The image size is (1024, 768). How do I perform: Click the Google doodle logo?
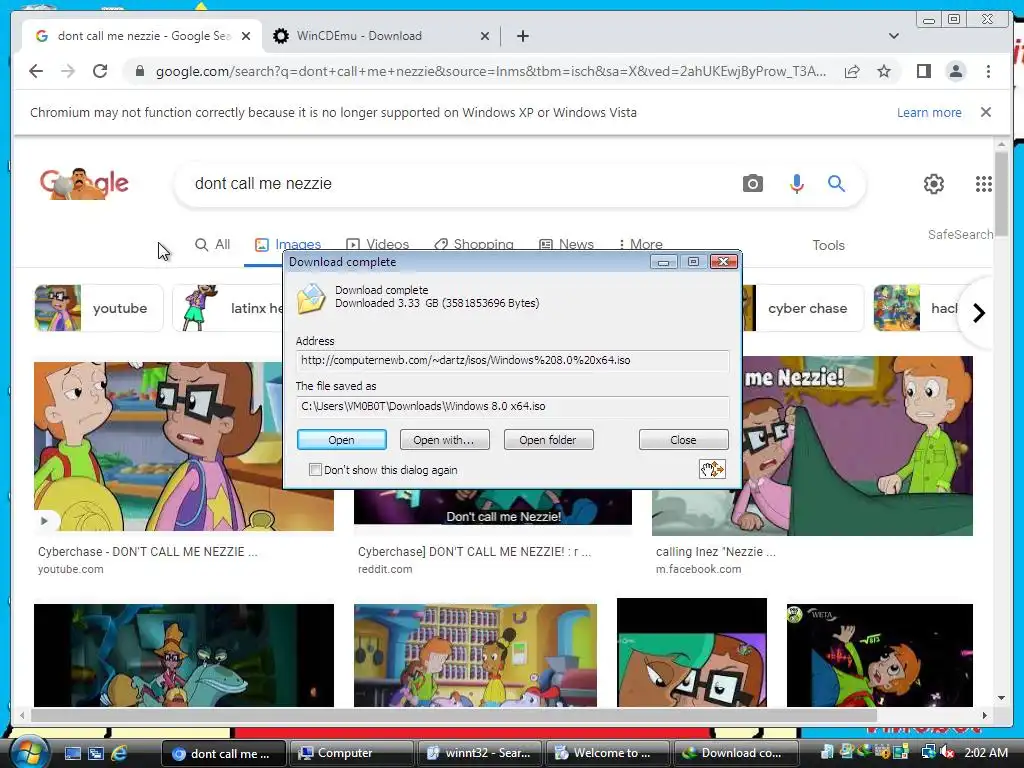pyautogui.click(x=84, y=184)
